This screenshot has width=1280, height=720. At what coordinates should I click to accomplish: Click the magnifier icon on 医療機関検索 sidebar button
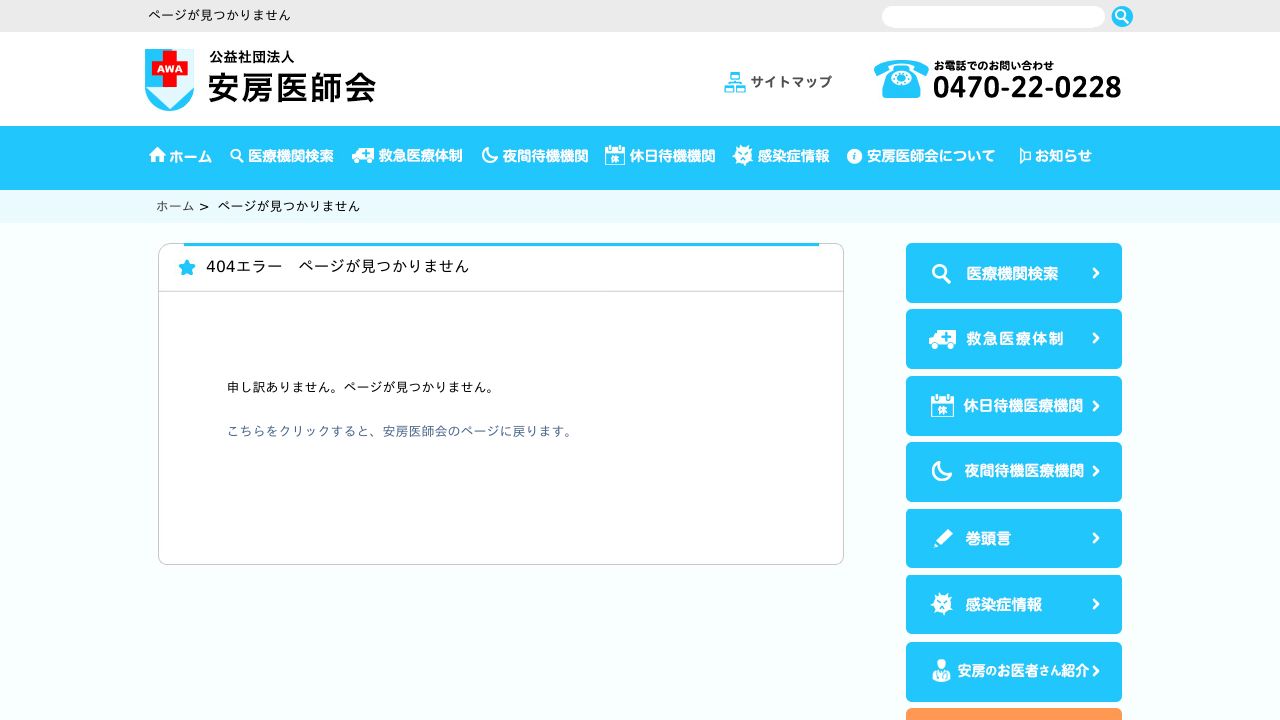coord(941,274)
